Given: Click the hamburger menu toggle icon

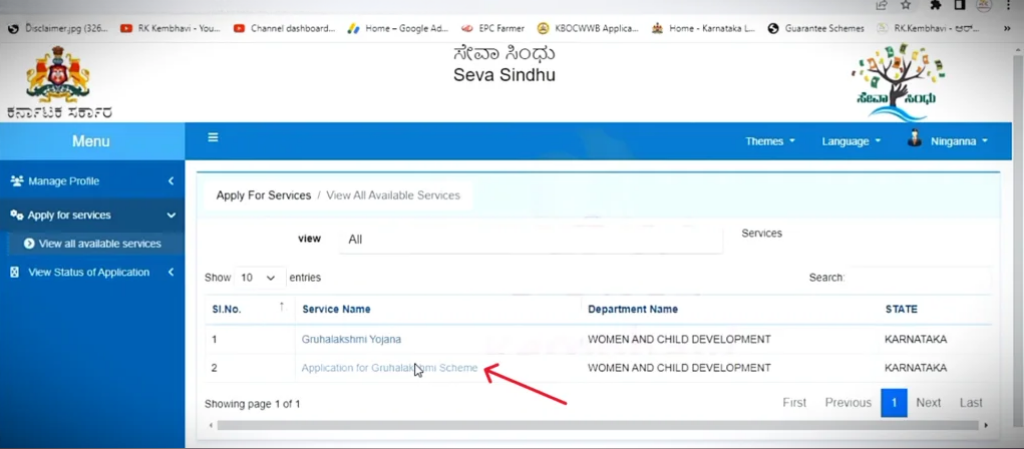Looking at the screenshot, I should [x=213, y=138].
